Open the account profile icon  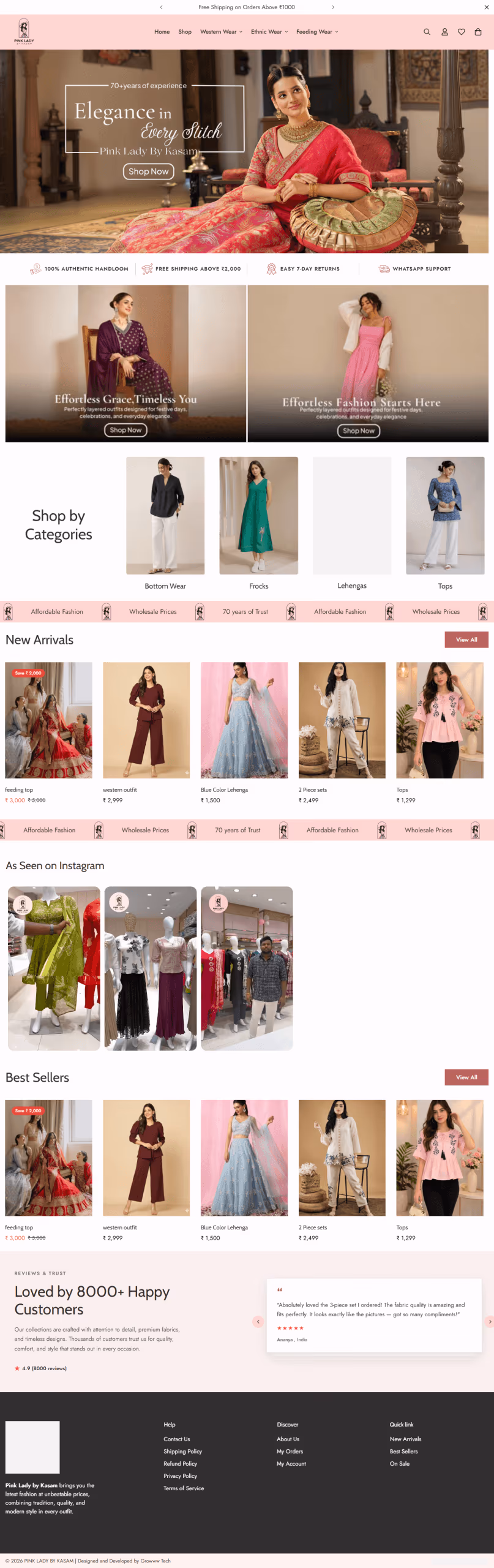pos(444,32)
